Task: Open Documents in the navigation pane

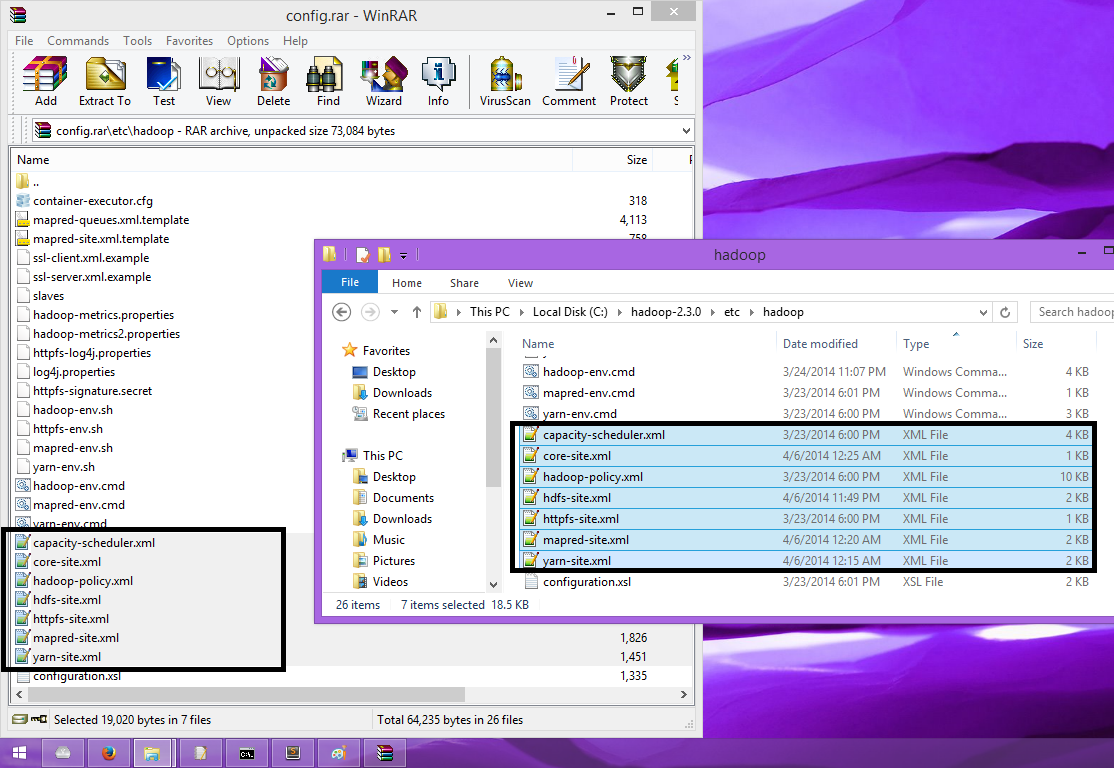Action: coord(393,498)
